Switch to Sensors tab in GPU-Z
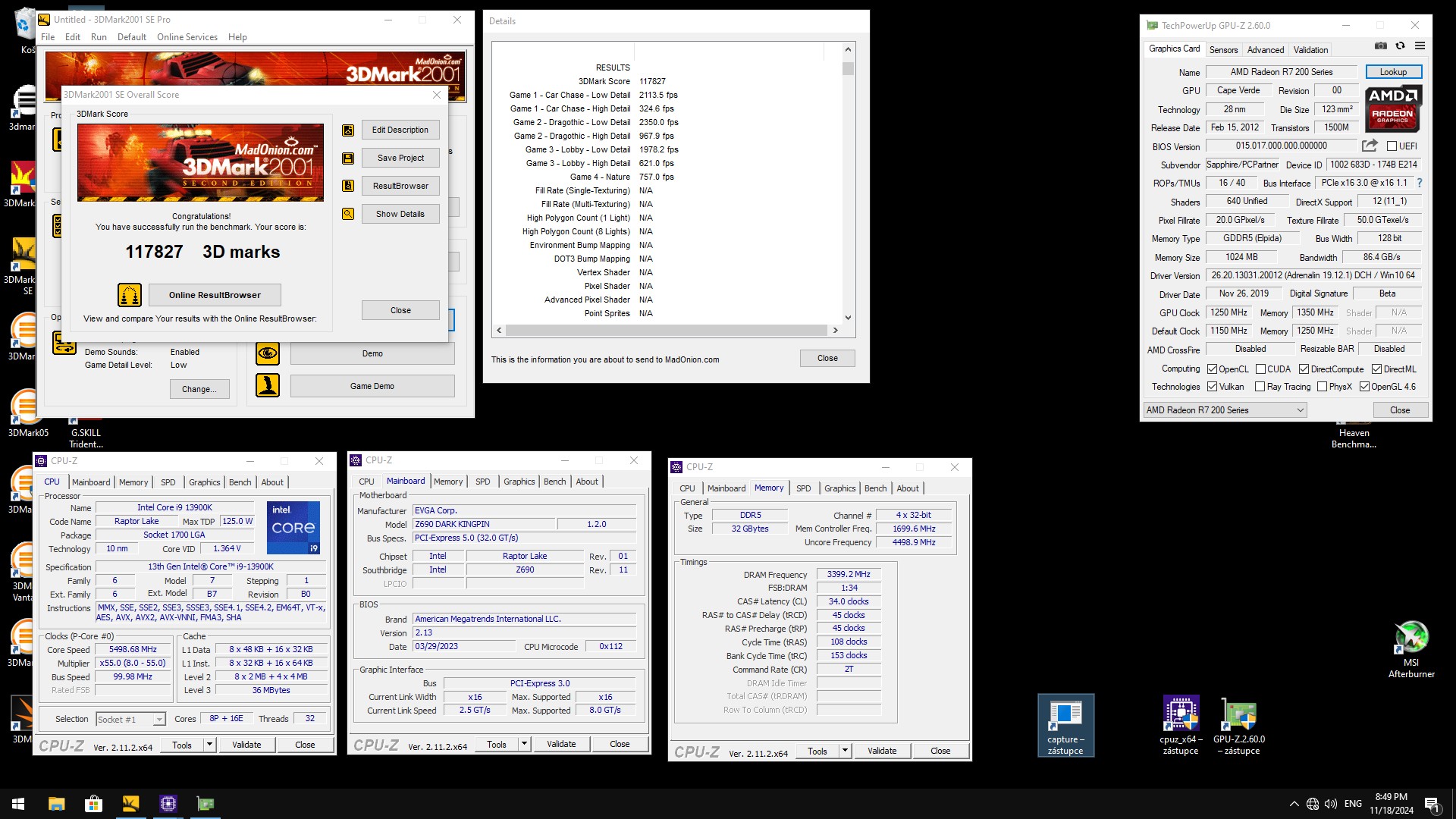Viewport: 1456px width, 819px height. click(x=1223, y=50)
